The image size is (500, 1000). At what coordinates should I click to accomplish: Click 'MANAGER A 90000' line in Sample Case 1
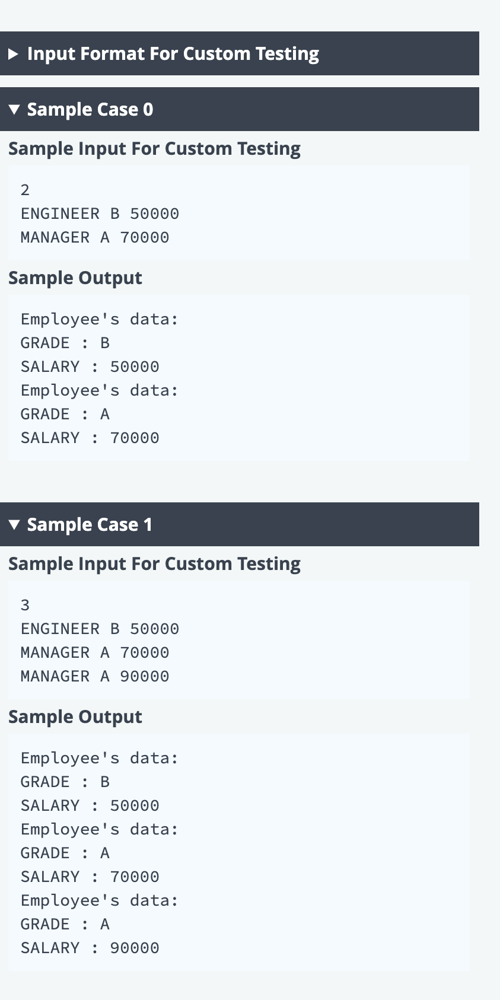[x=95, y=676]
